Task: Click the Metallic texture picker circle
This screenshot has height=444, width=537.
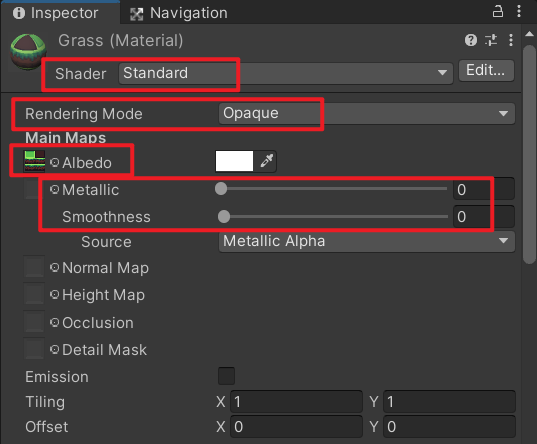Action: [x=54, y=189]
